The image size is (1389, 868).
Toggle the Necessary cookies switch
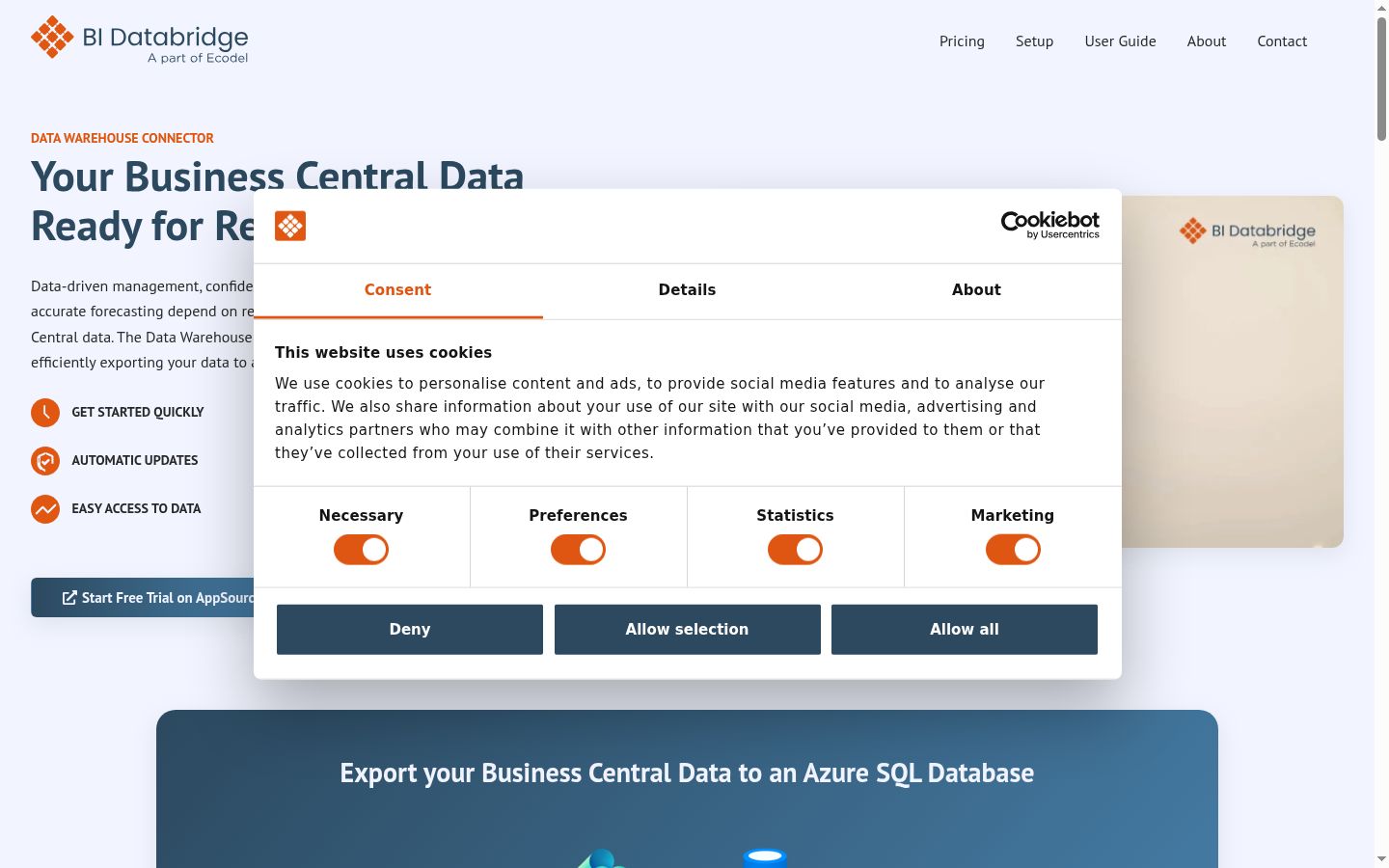coord(362,550)
